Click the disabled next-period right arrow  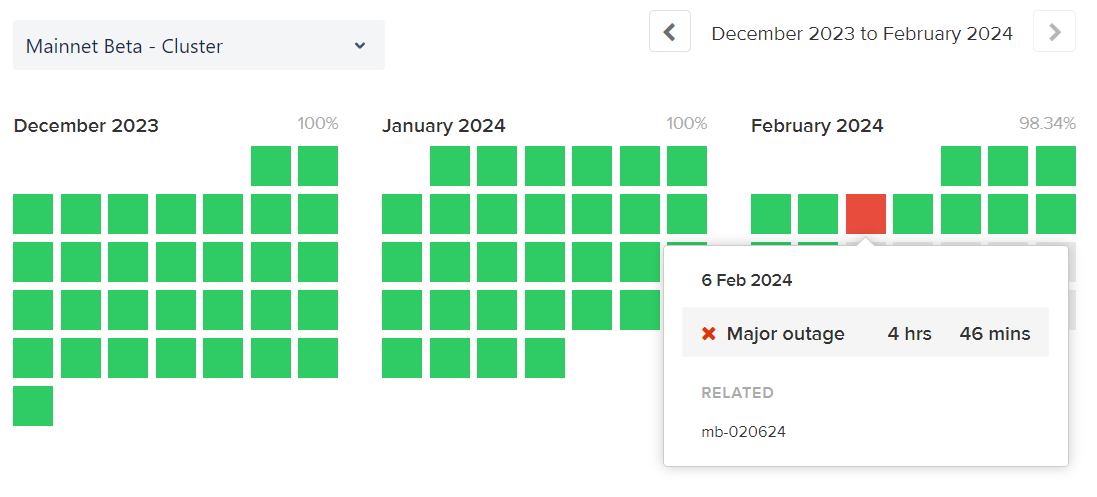[x=1054, y=32]
